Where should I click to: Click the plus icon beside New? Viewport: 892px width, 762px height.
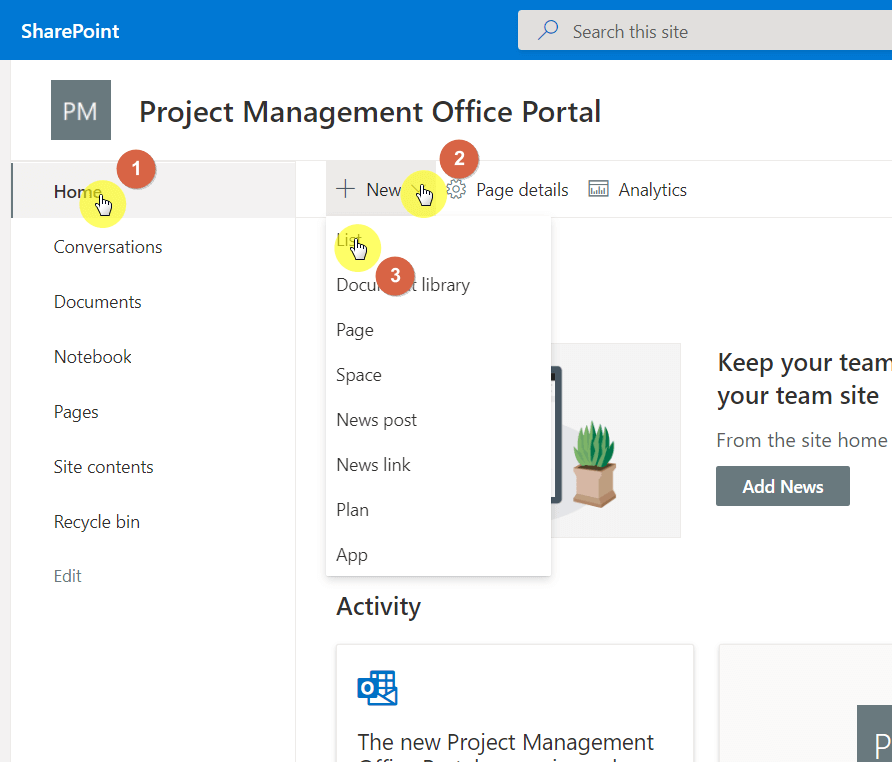click(x=345, y=188)
